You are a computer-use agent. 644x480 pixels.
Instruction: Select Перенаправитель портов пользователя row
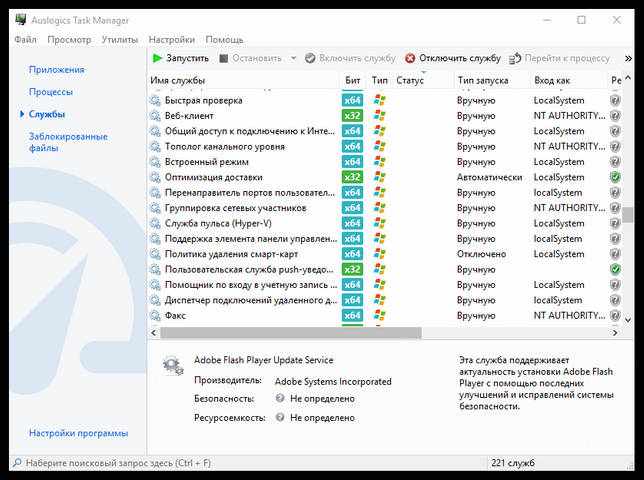coord(384,193)
